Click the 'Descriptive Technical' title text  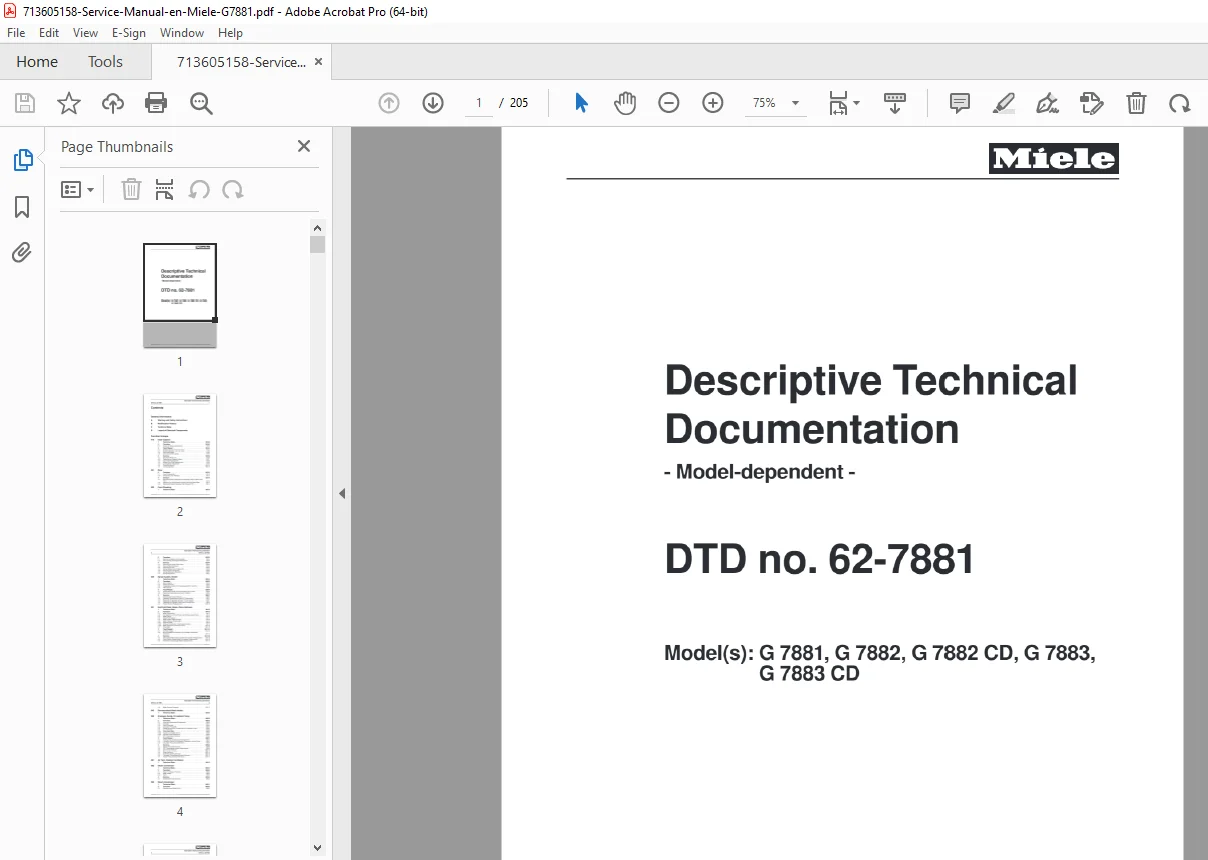click(871, 381)
